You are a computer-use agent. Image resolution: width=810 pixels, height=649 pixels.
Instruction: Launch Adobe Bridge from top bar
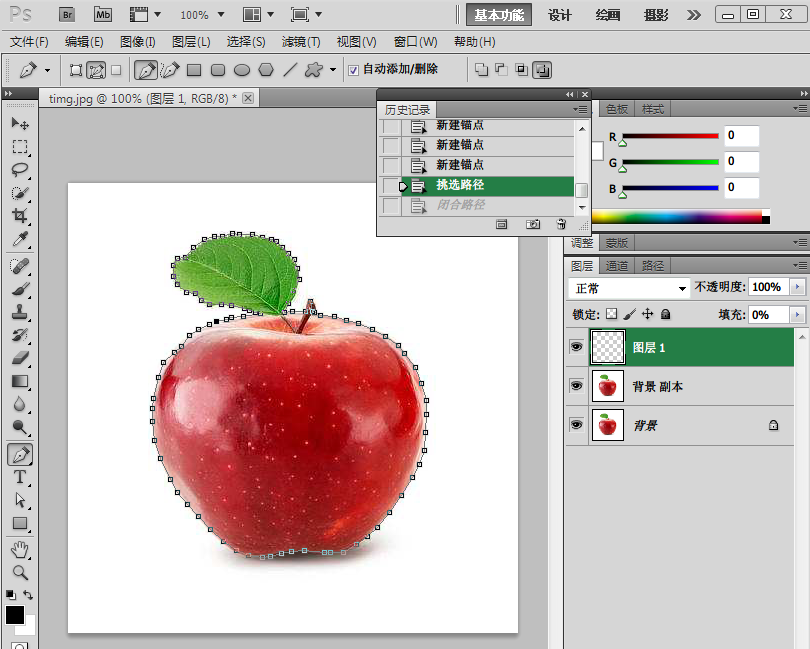tap(67, 15)
